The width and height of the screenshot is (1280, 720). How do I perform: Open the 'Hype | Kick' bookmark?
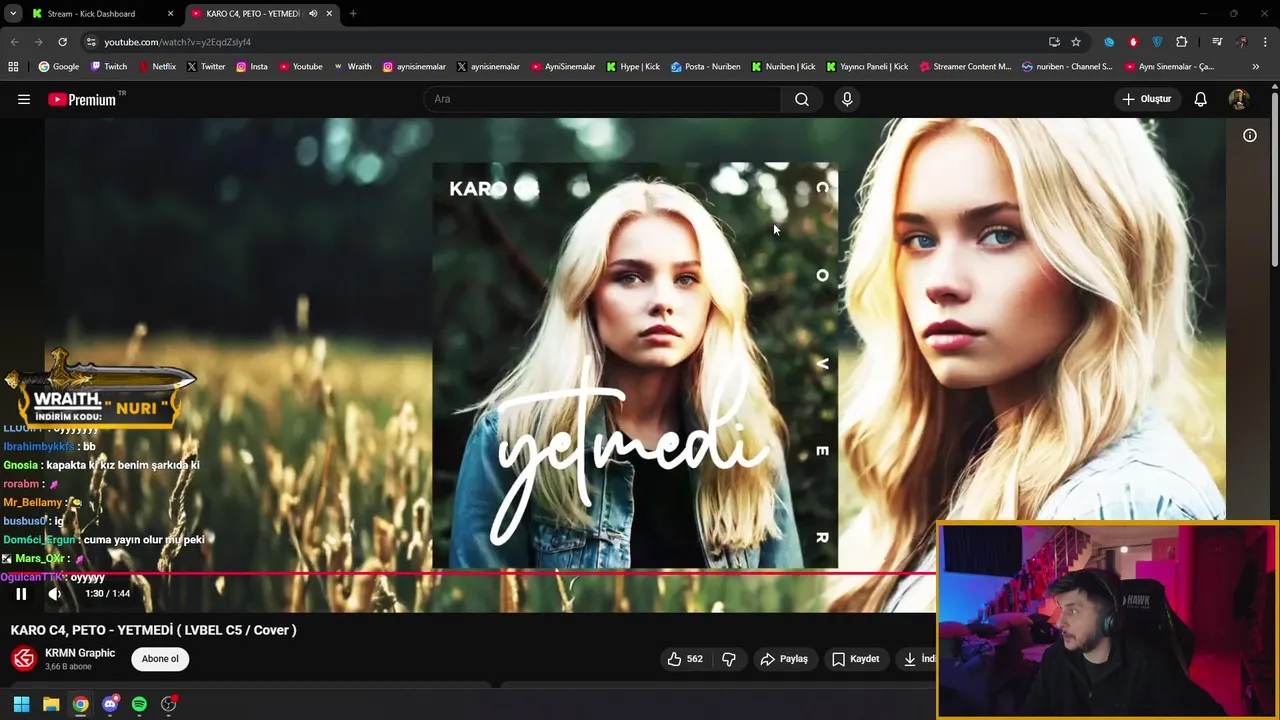click(633, 67)
